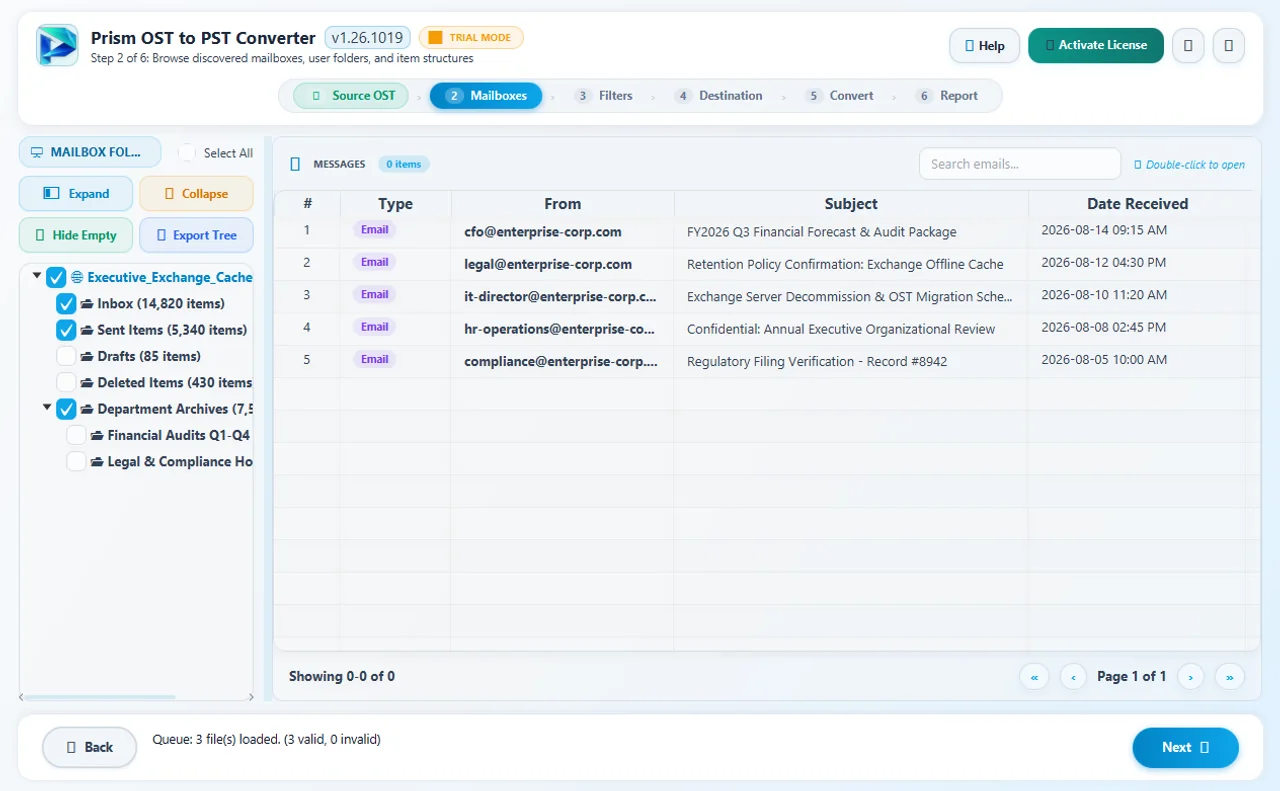Collapse the Executive_Exchange_Cache tree node arrow
The width and height of the screenshot is (1280, 791).
pos(37,276)
